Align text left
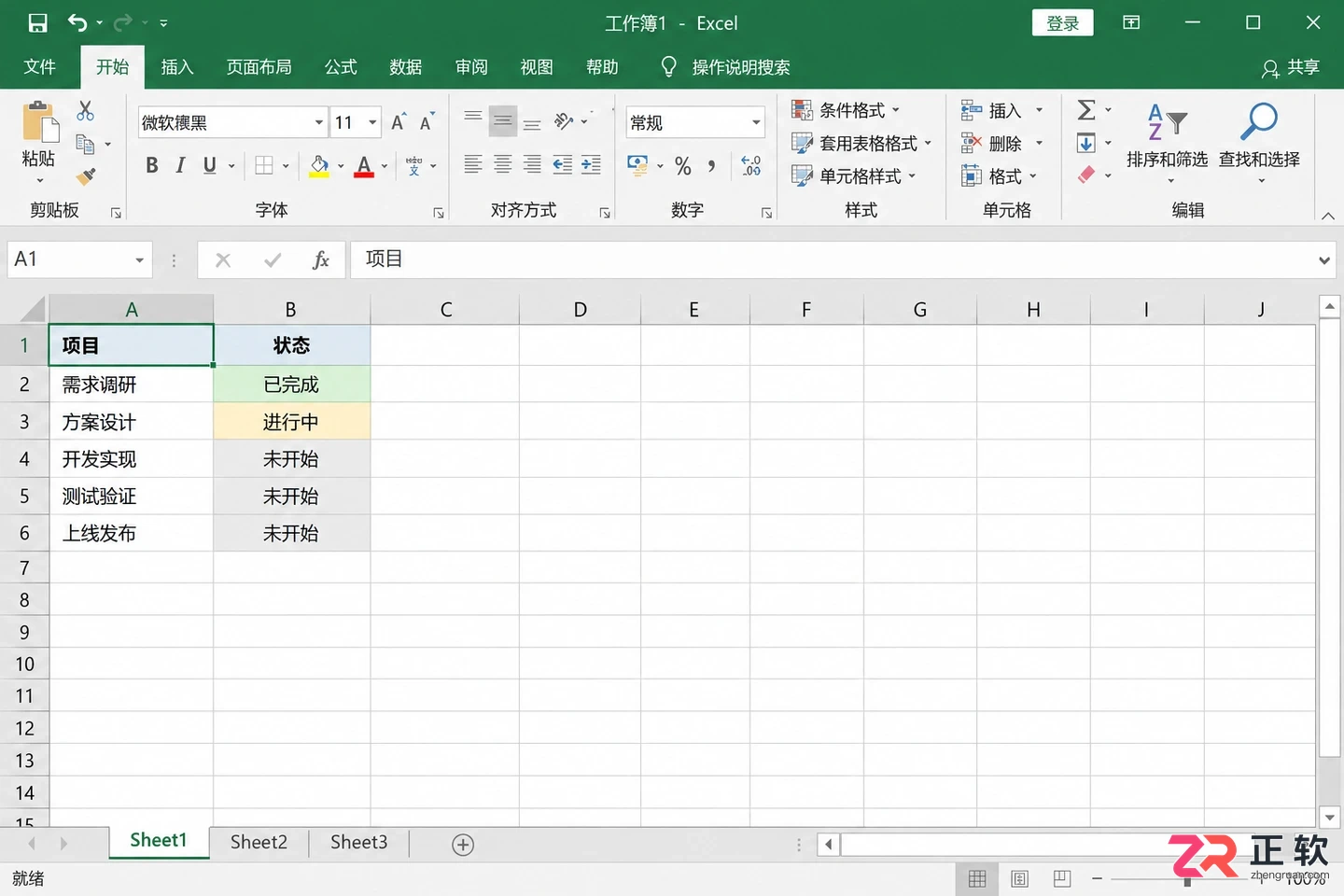This screenshot has height=896, width=1344. tap(473, 165)
